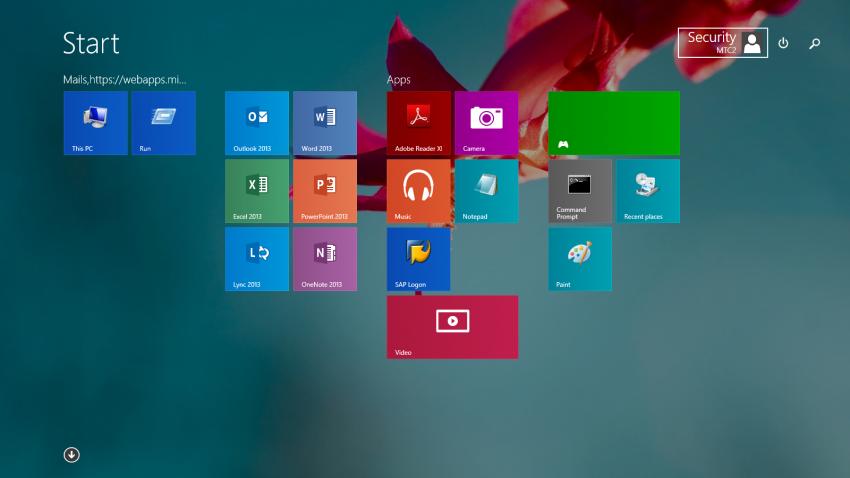This screenshot has width=850, height=478.
Task: Start PowerPoint 2013
Action: (x=325, y=191)
